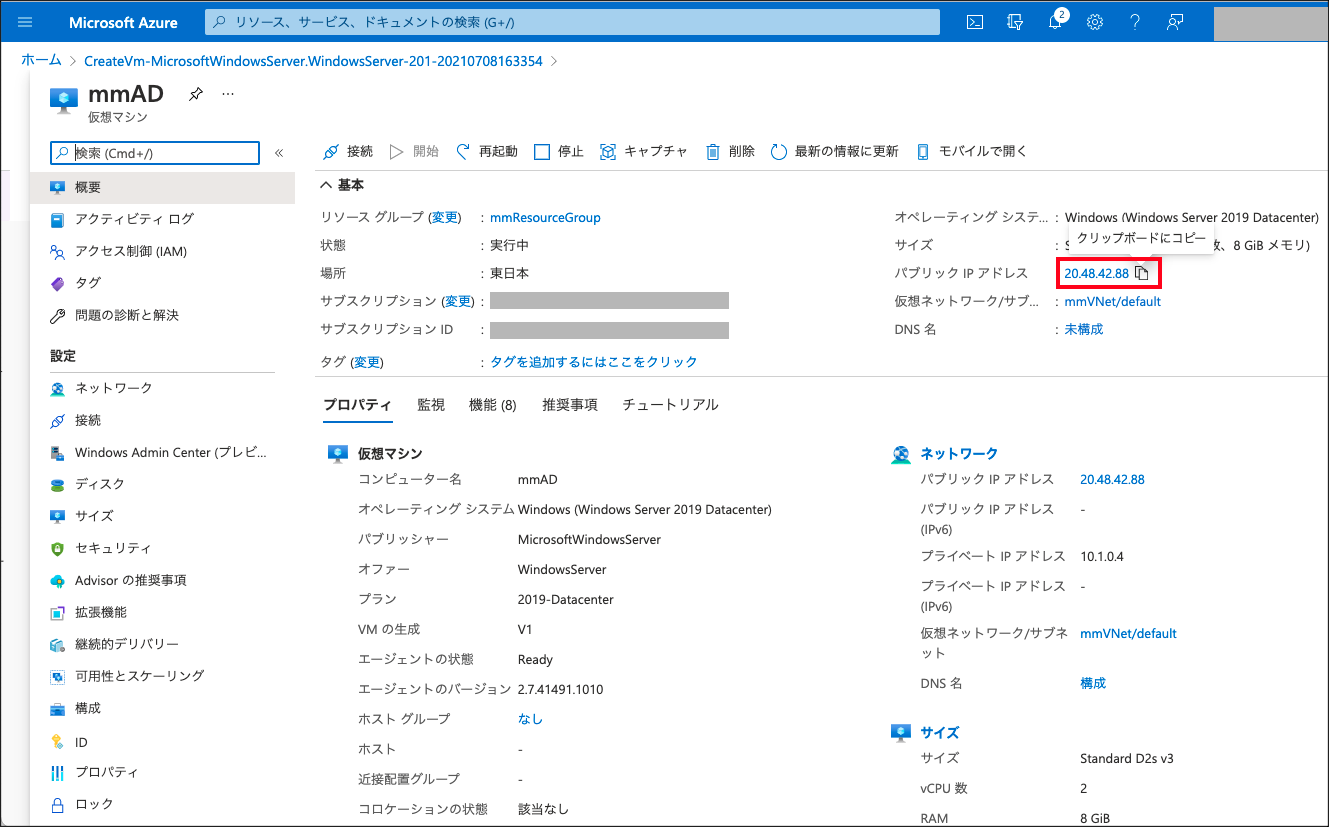The width and height of the screenshot is (1329, 827).
Task: Click 変更 next to リソース グループ
Action: [x=445, y=217]
